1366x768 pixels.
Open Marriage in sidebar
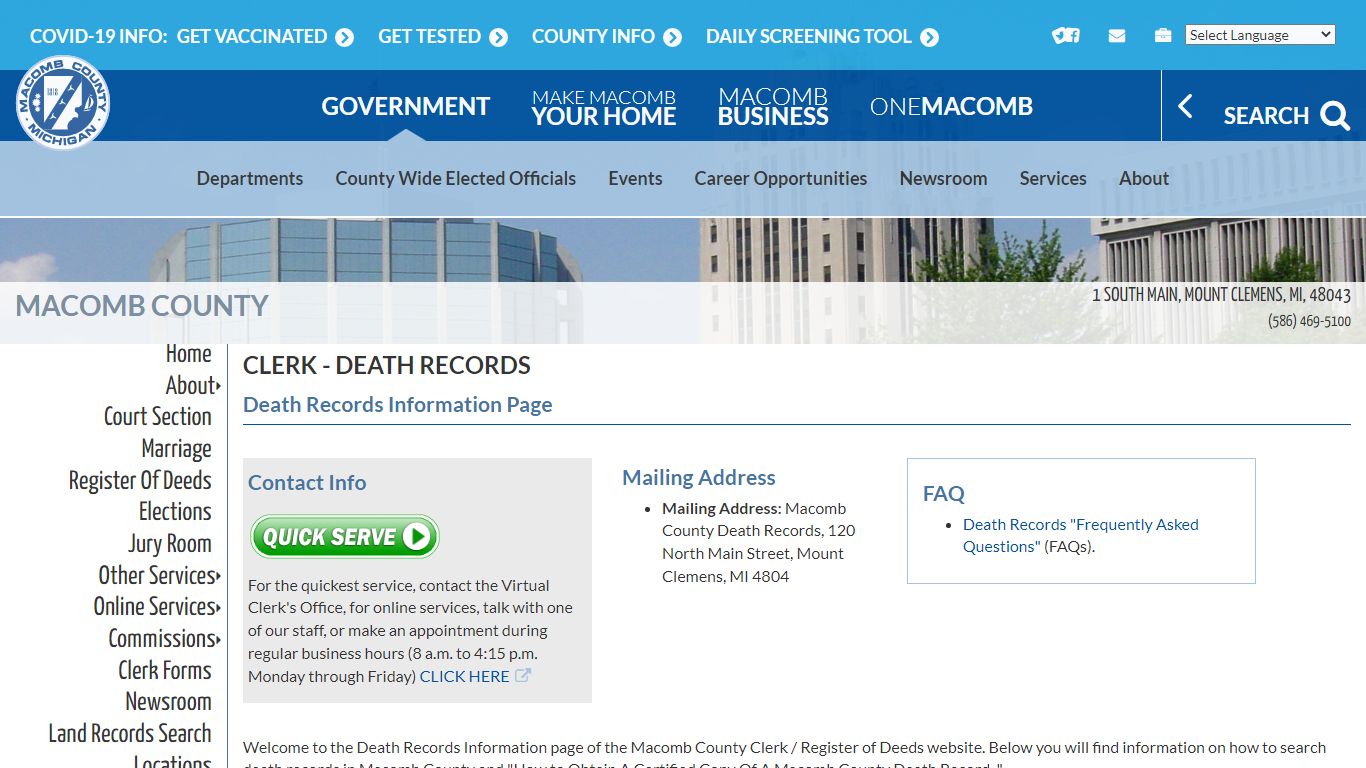(x=177, y=449)
